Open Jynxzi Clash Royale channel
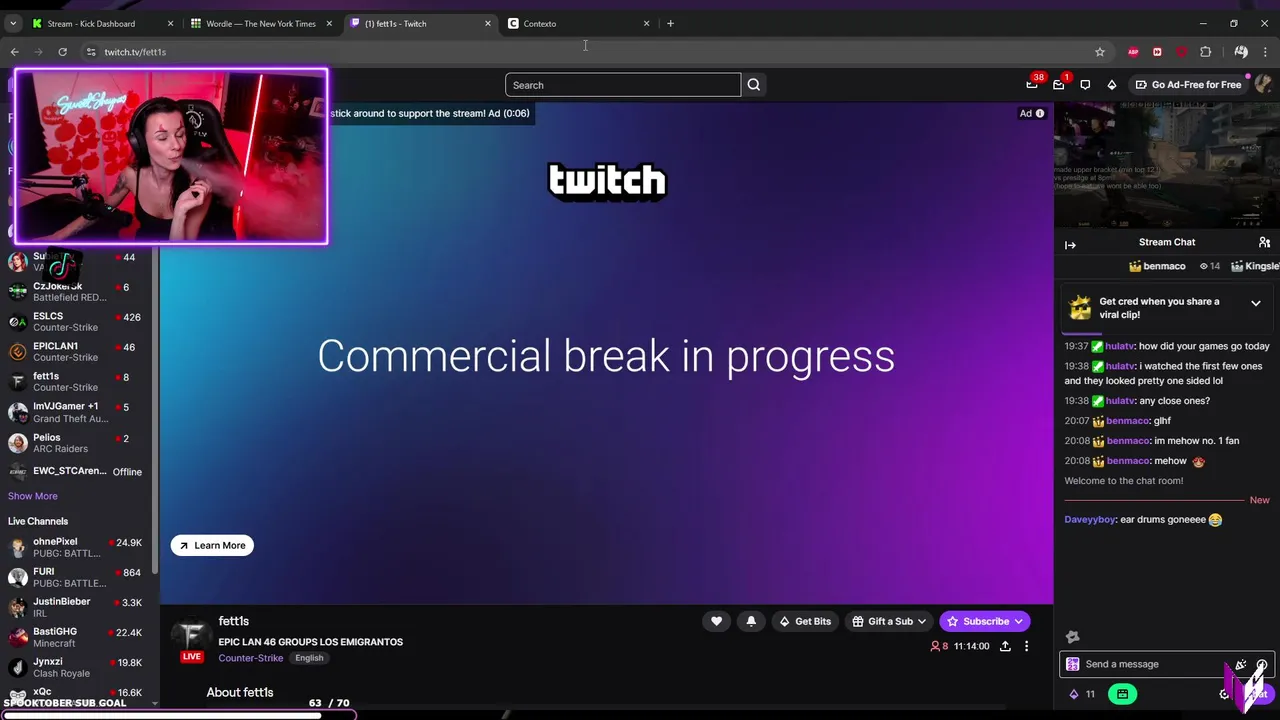 click(76, 667)
